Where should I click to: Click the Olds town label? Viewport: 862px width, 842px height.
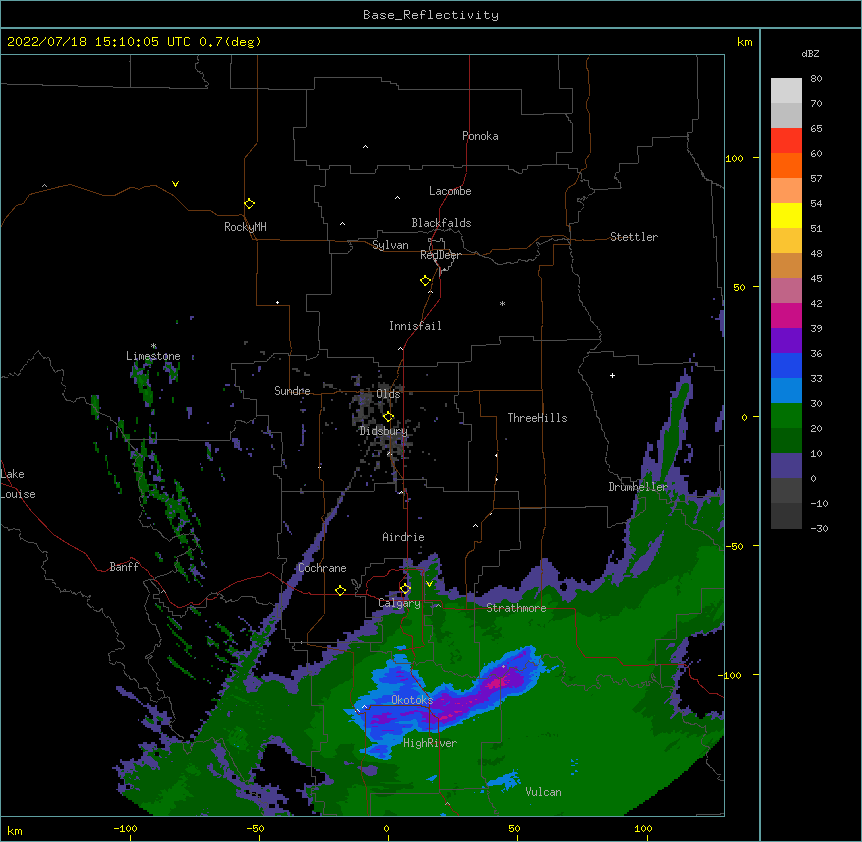[388, 394]
